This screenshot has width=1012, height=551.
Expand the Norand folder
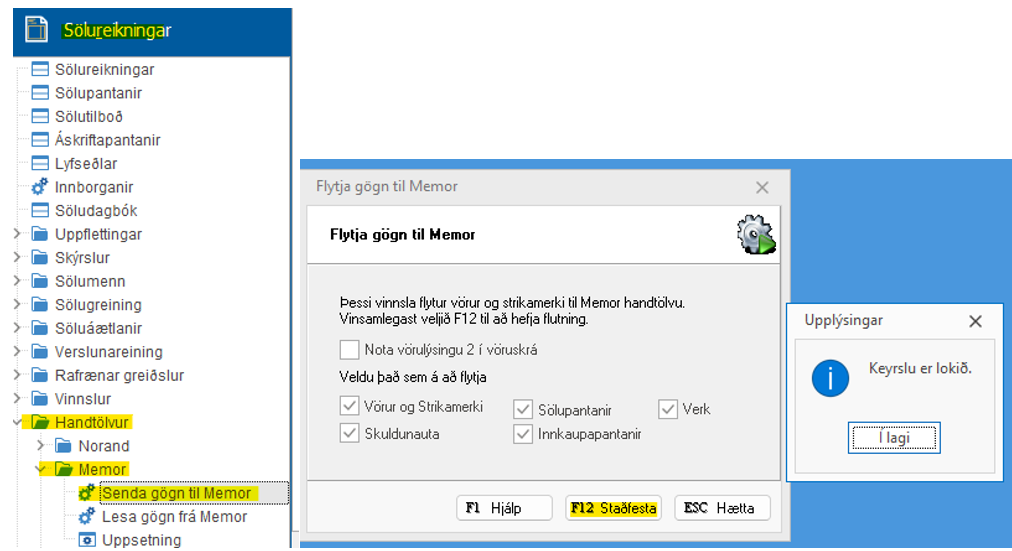point(41,446)
